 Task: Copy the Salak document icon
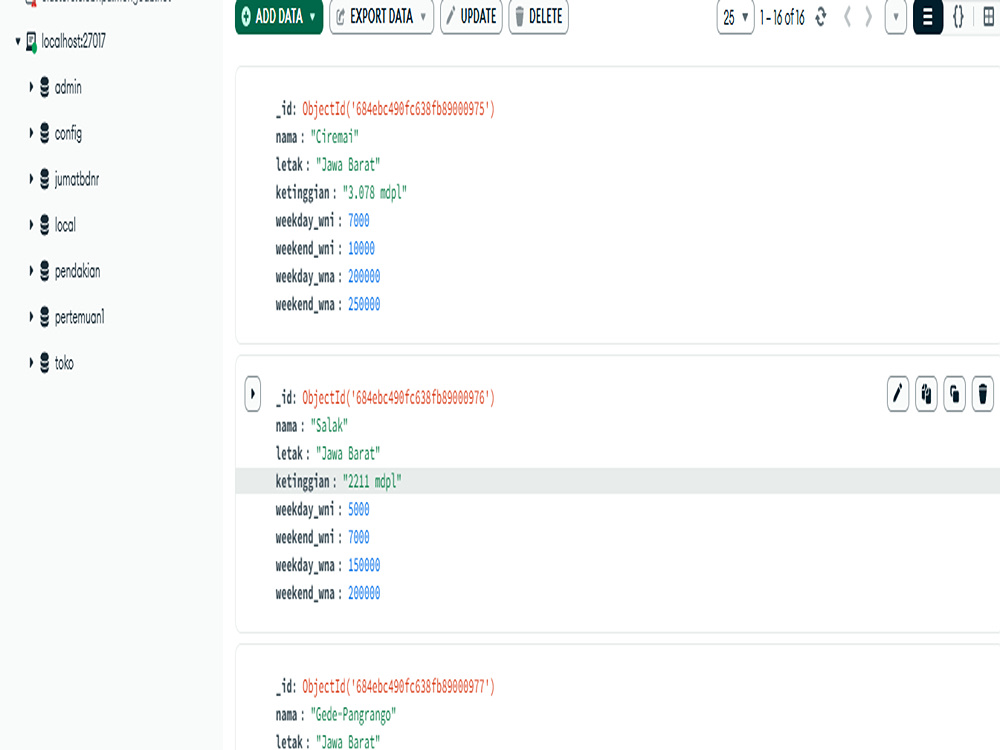pos(926,393)
